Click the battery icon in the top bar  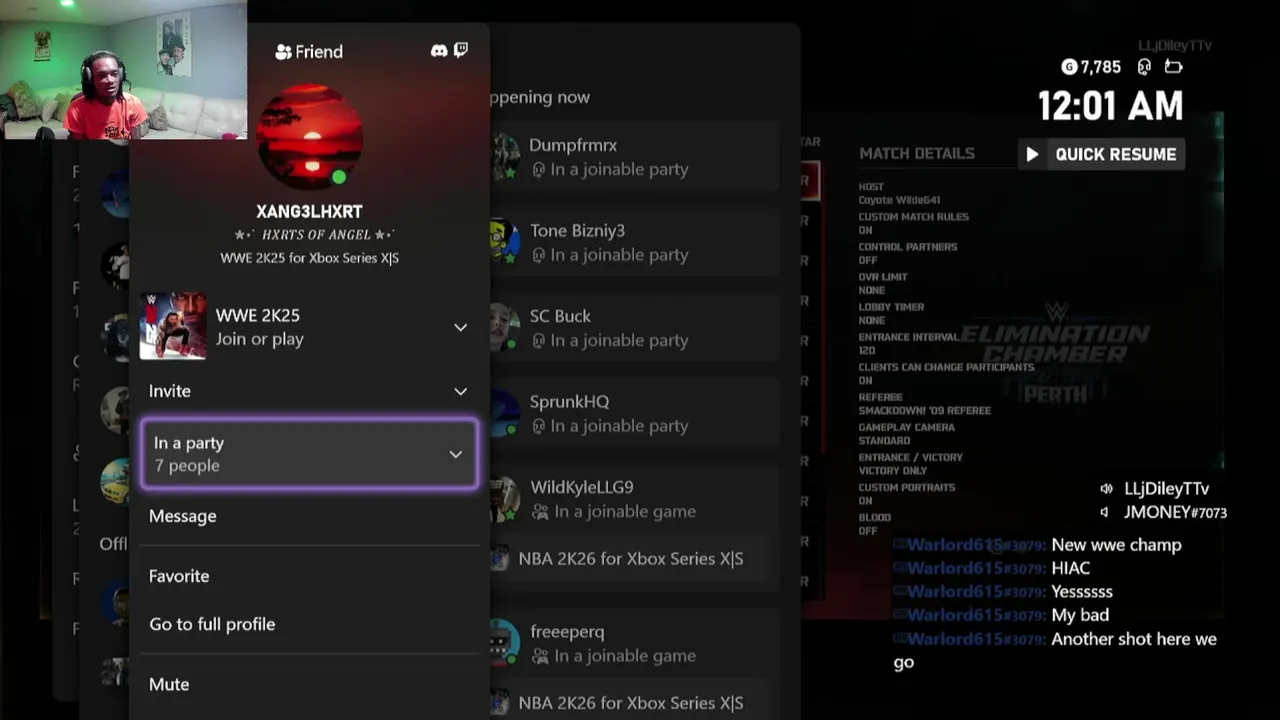click(1174, 67)
